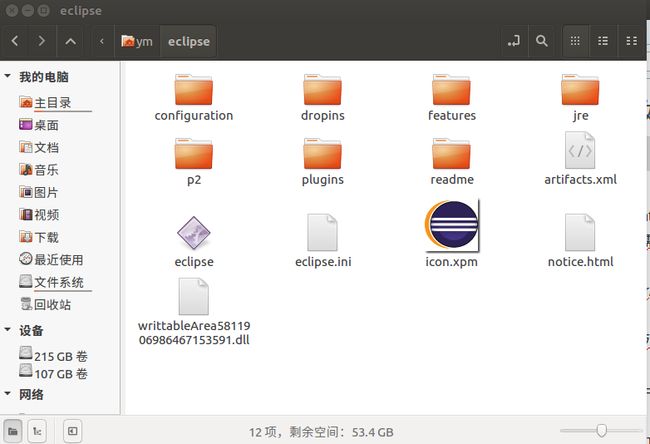Open the readme folder
The image size is (650, 444).
tap(451, 154)
